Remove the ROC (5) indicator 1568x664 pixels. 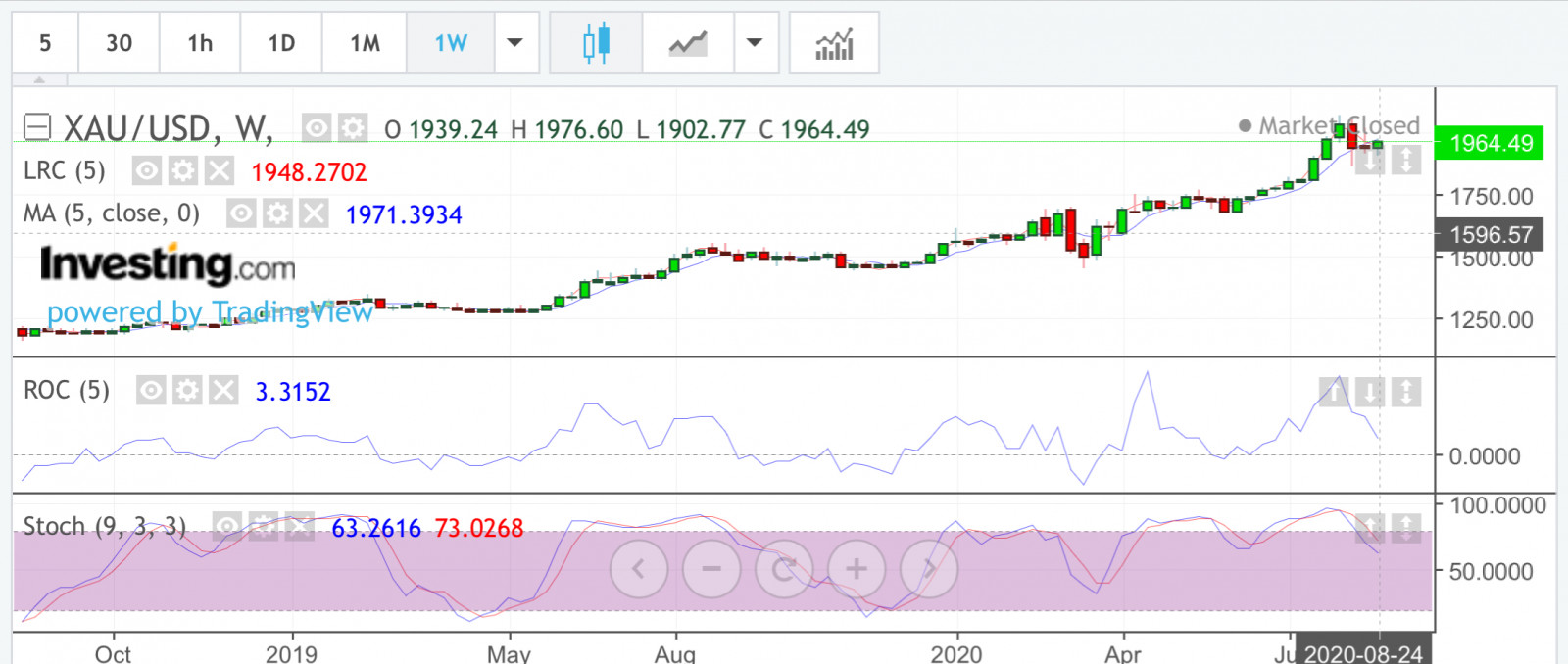coord(223,391)
